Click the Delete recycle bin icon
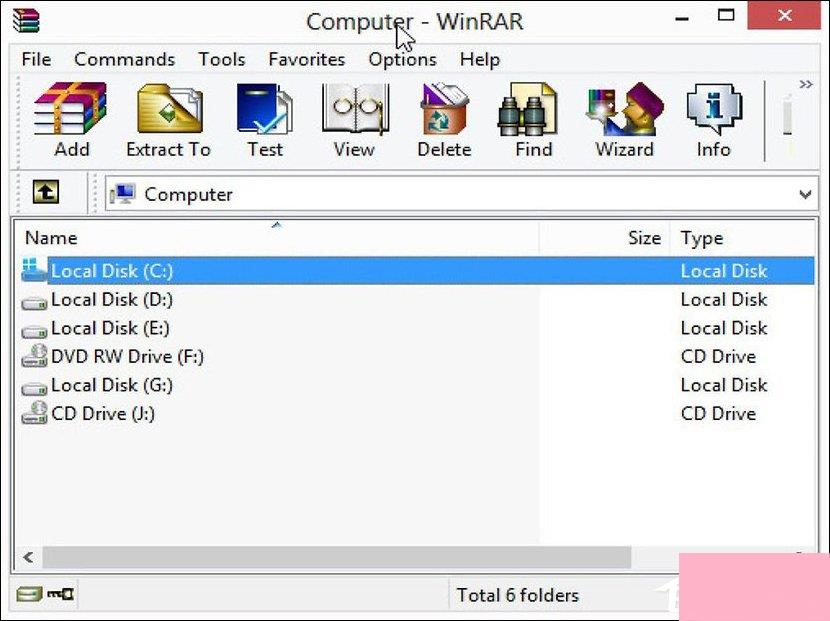Image resolution: width=830 pixels, height=621 pixels. (444, 109)
